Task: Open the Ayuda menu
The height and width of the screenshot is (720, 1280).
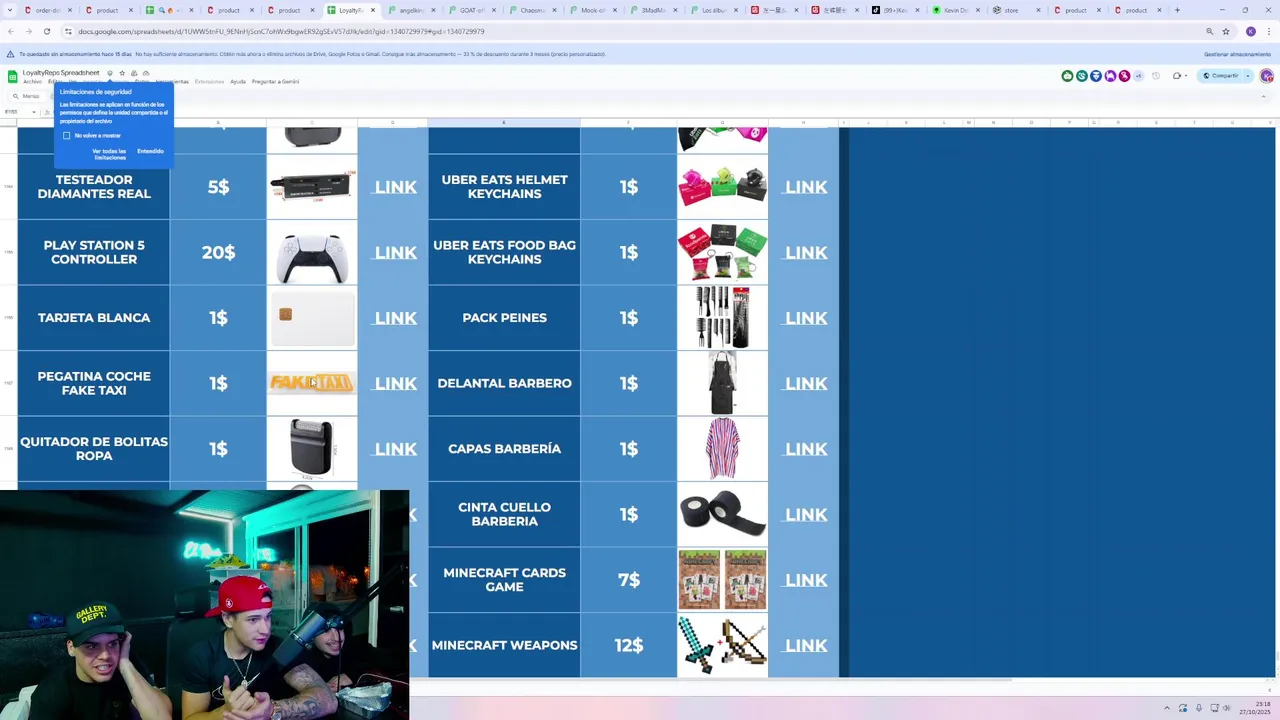Action: (238, 82)
